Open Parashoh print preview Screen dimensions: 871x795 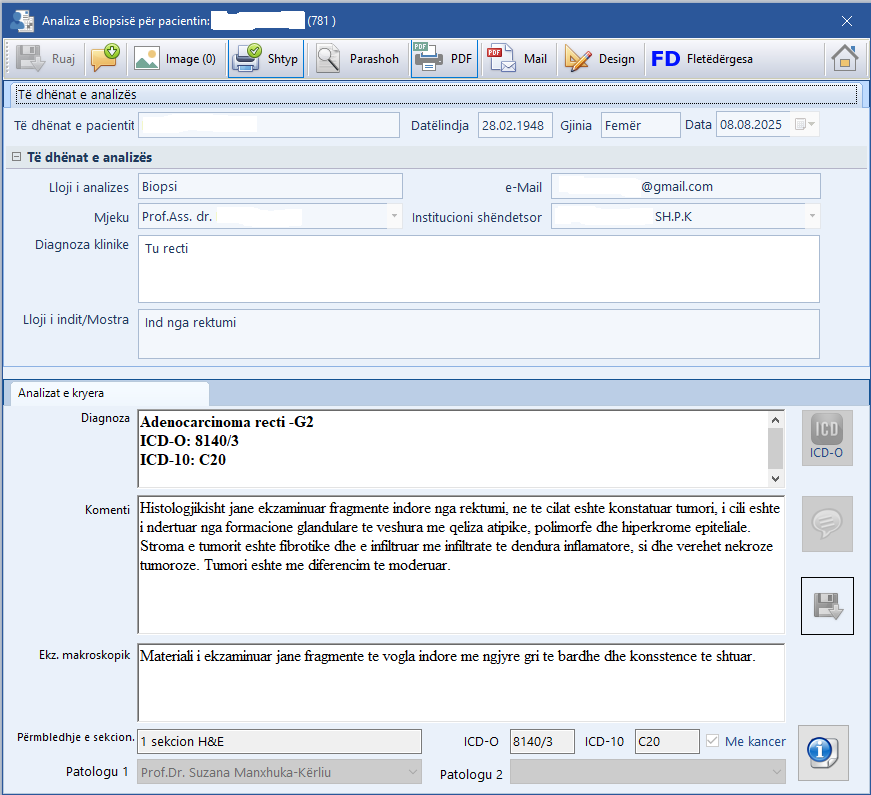(x=358, y=59)
